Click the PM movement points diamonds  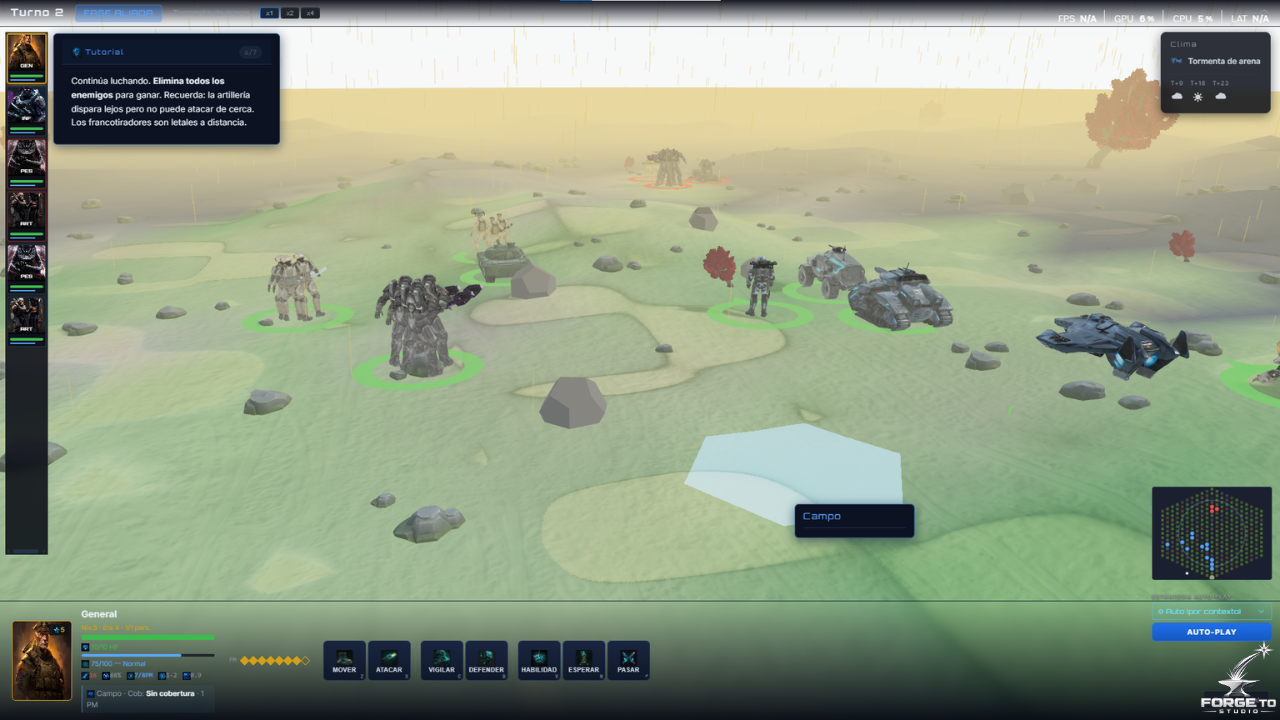(274, 660)
